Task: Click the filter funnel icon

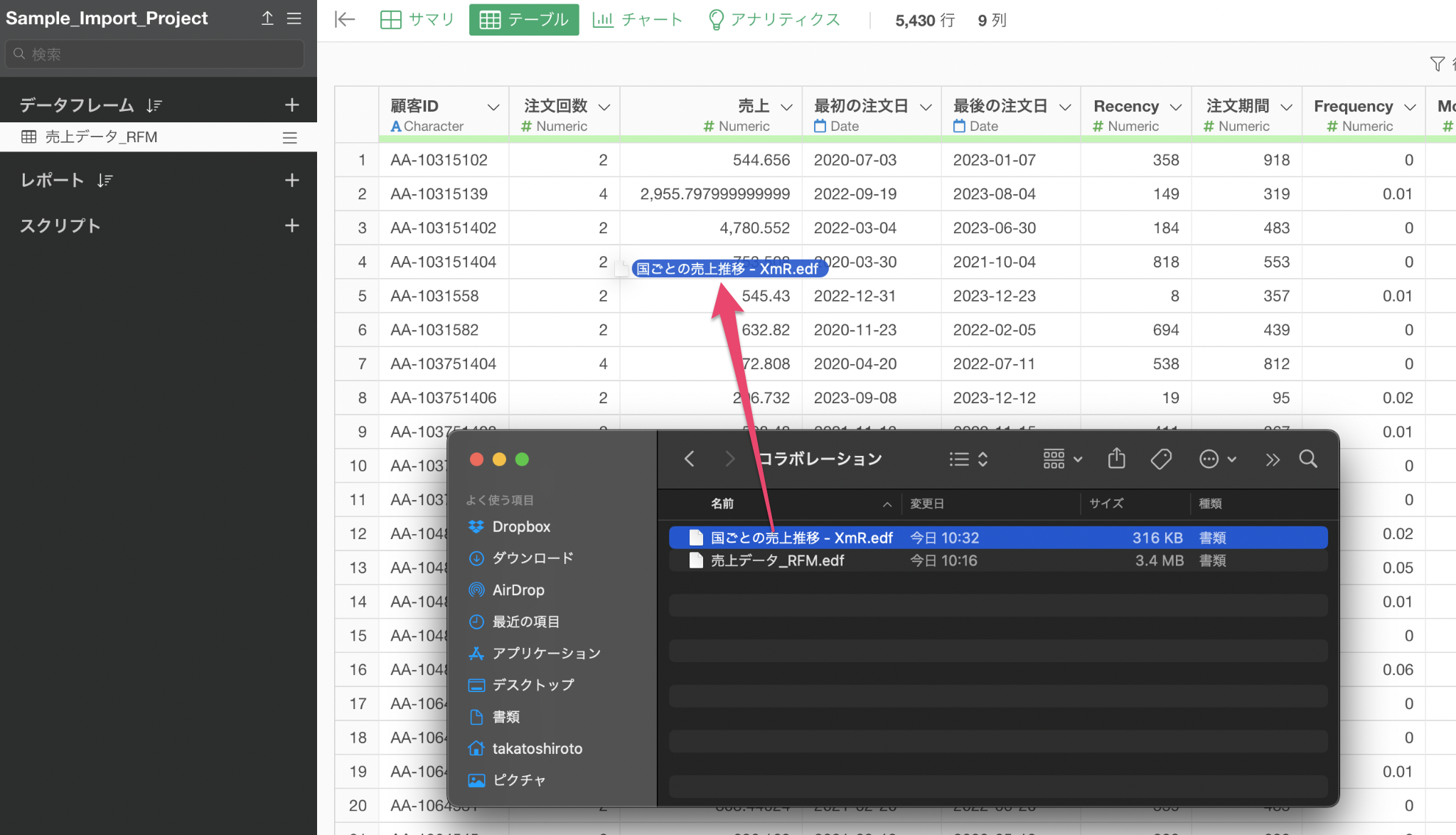Action: [x=1437, y=64]
